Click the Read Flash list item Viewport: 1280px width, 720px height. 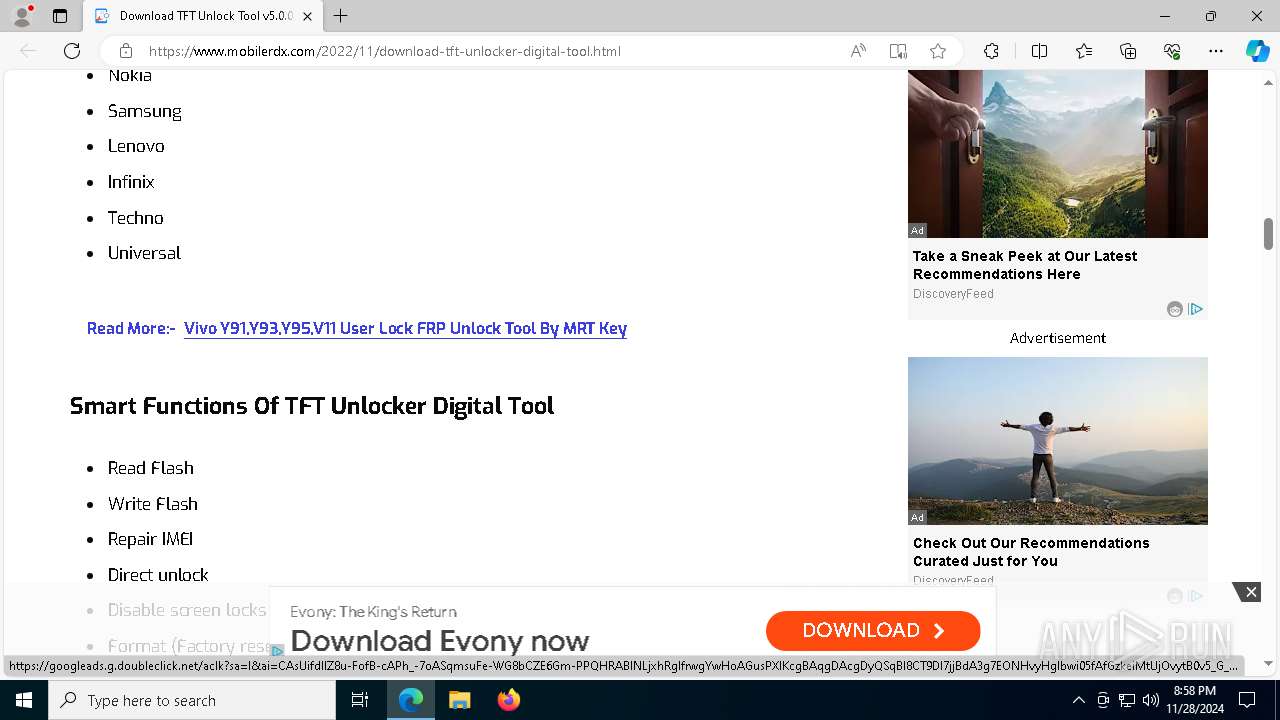(151, 468)
